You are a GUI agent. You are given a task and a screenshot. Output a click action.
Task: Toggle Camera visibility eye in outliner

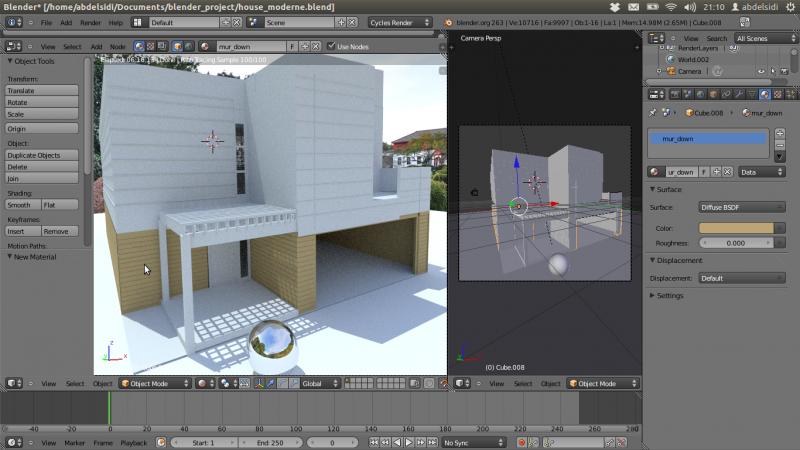coord(761,72)
